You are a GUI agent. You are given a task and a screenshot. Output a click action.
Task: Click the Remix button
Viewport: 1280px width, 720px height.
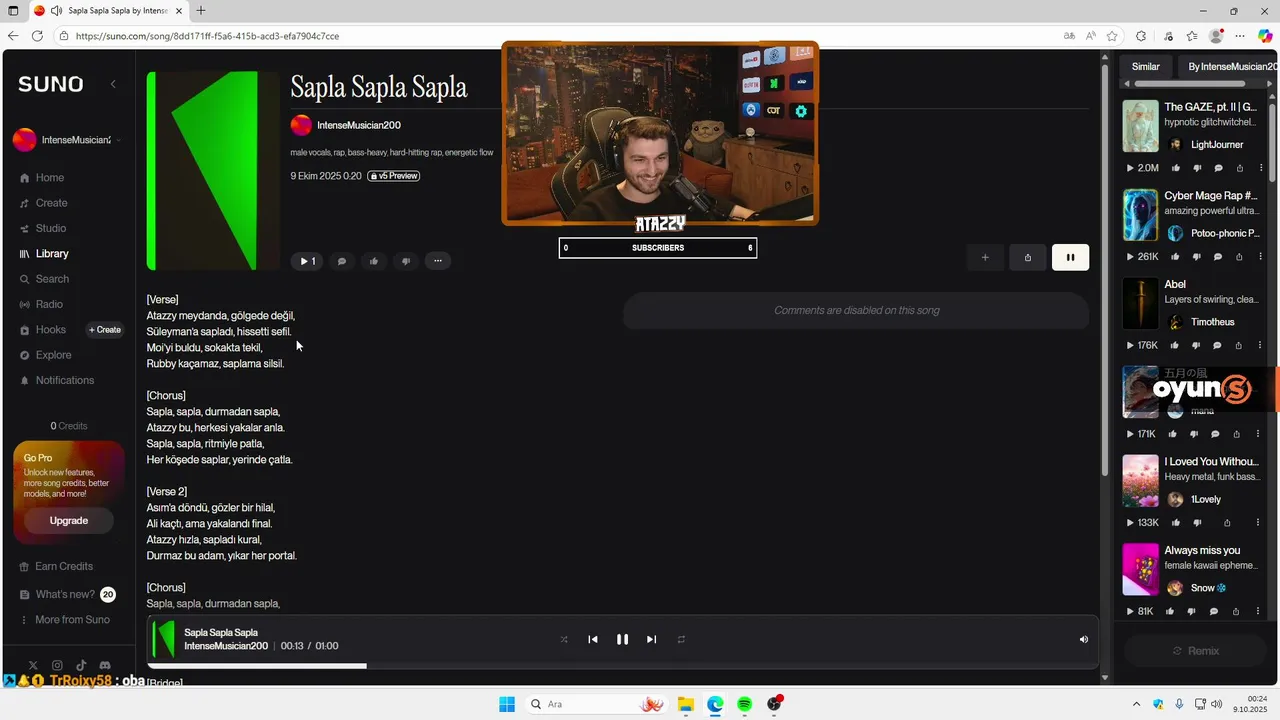click(1195, 651)
